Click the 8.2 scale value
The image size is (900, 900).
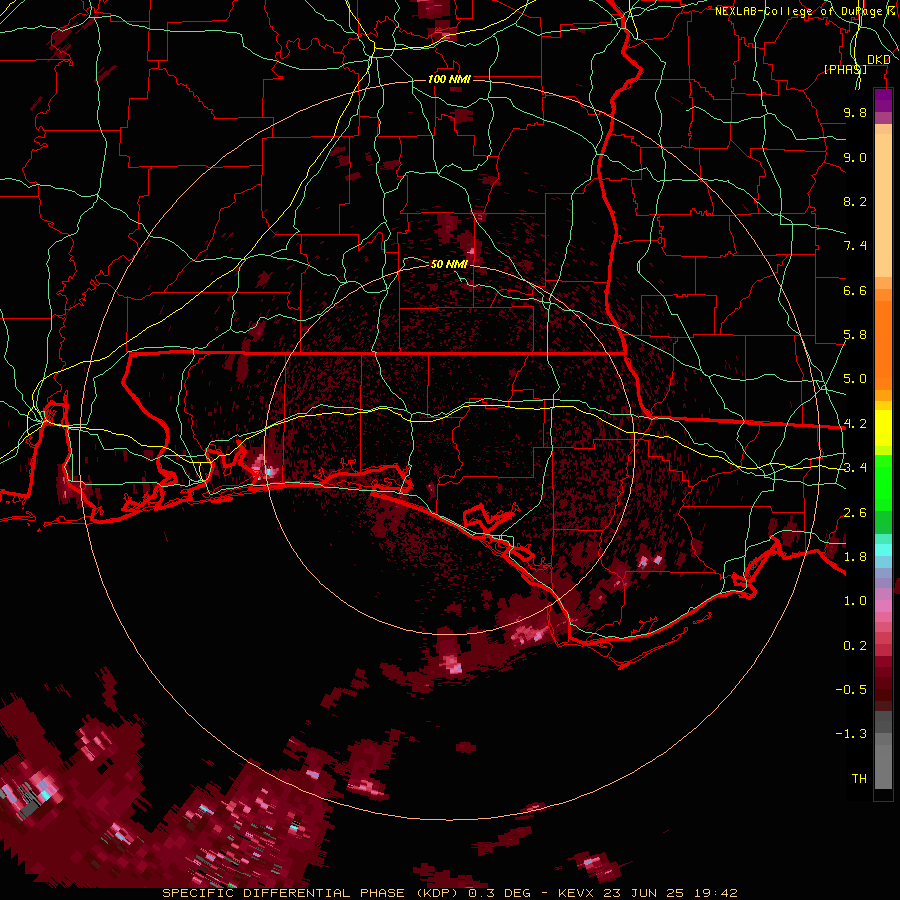855,201
